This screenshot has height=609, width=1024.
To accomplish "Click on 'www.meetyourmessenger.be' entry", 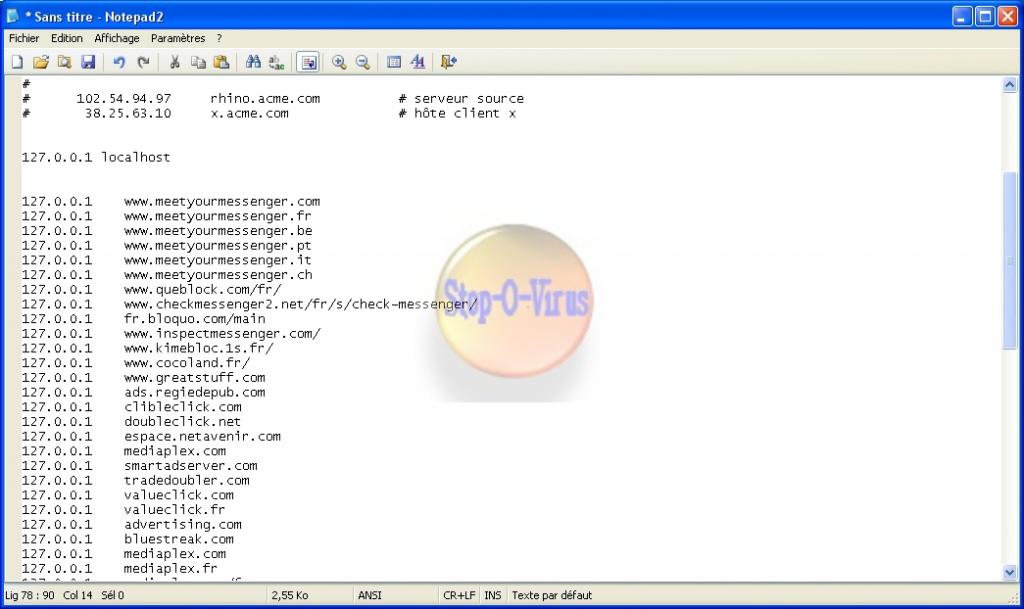I will tap(218, 231).
